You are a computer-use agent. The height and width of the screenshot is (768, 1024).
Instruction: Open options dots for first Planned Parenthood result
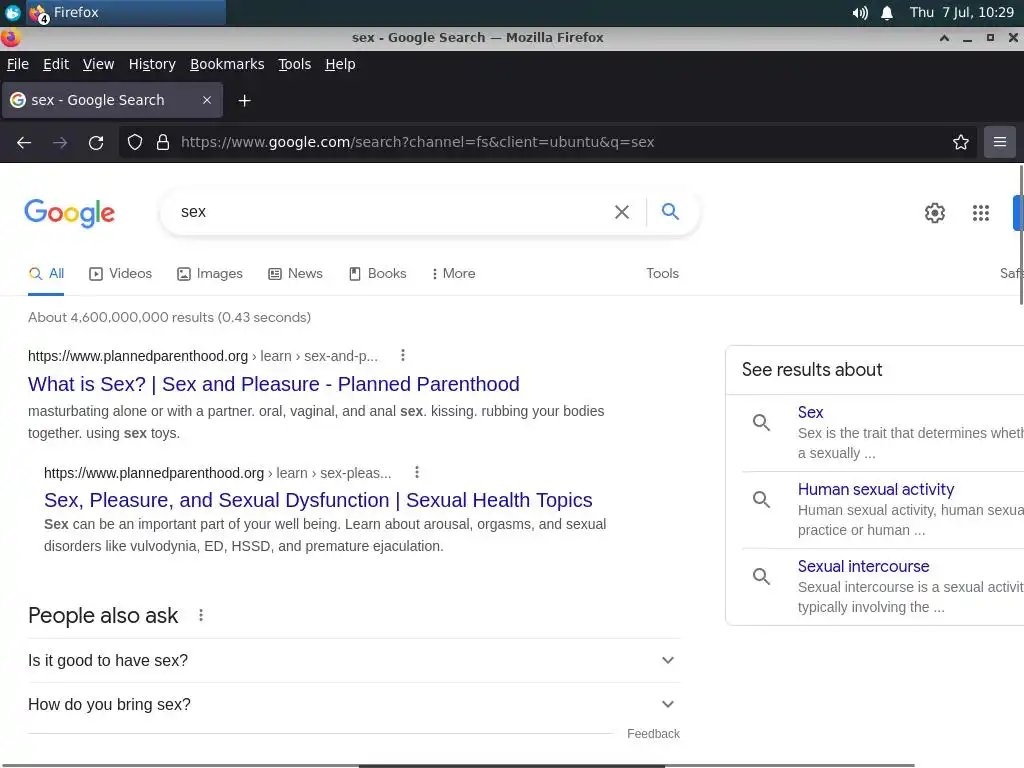click(x=402, y=355)
